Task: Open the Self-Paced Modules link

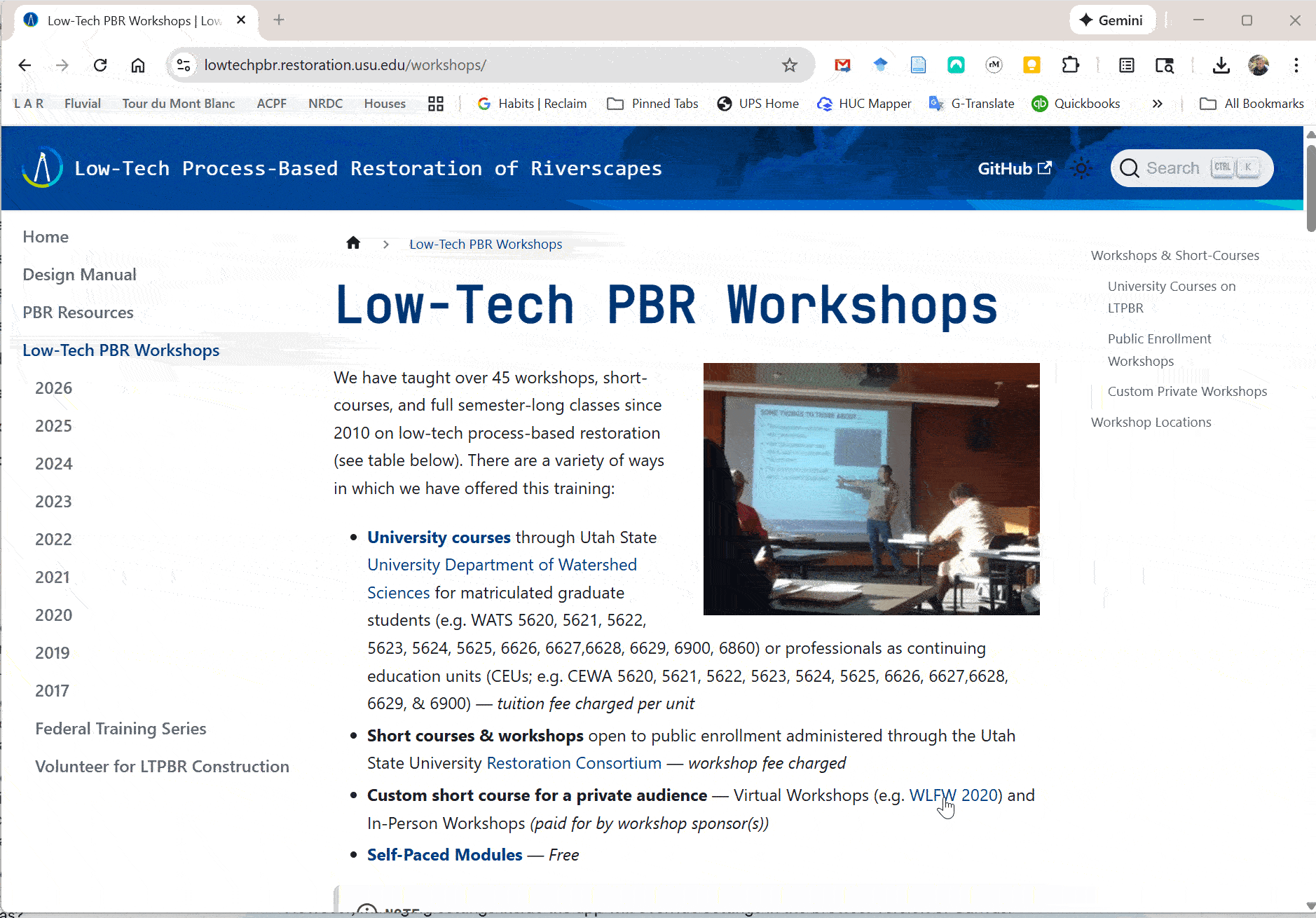Action: click(x=444, y=855)
